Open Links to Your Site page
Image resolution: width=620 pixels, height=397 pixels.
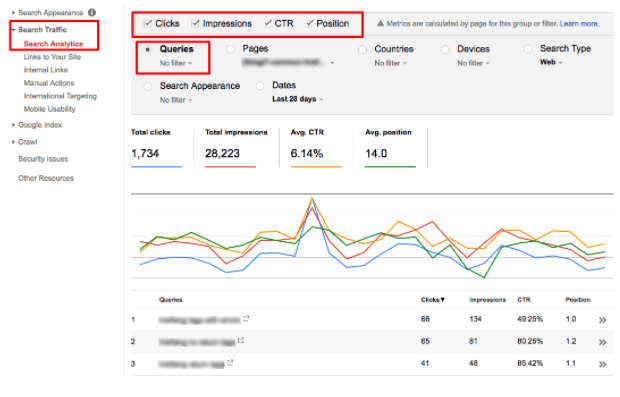point(52,57)
